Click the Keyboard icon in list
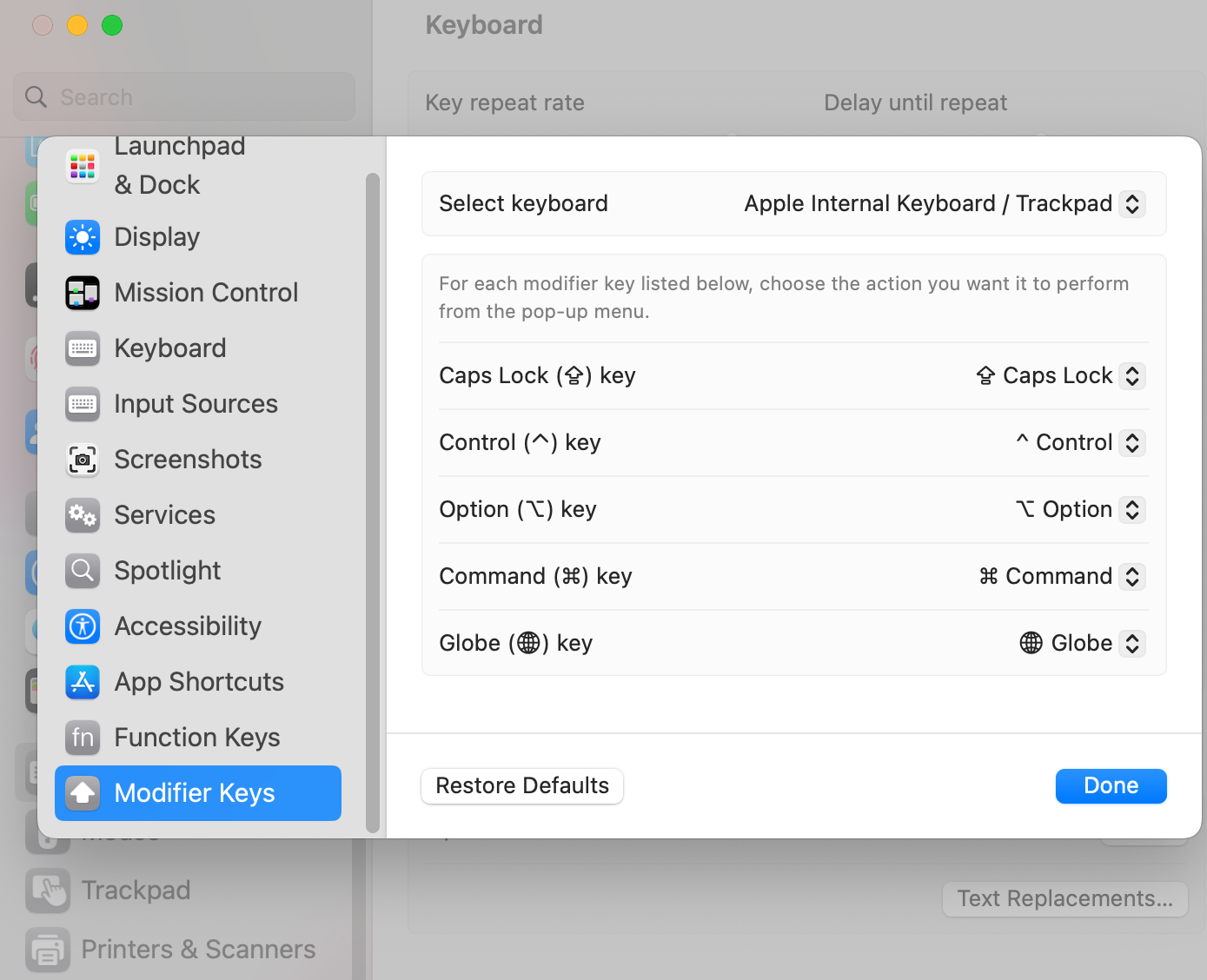Screen dimensions: 1207x980 point(83,348)
